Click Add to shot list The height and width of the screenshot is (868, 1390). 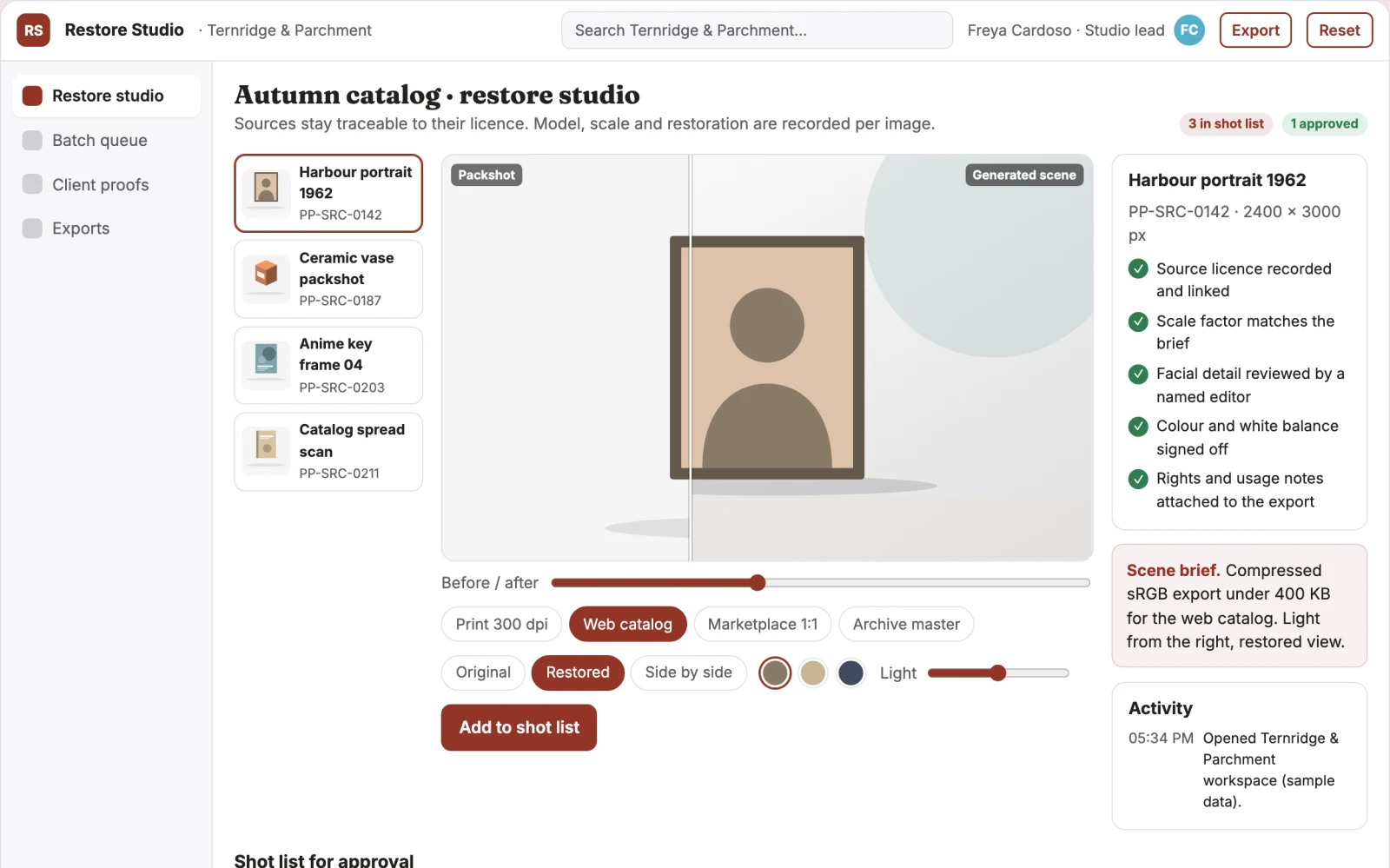[x=519, y=727]
